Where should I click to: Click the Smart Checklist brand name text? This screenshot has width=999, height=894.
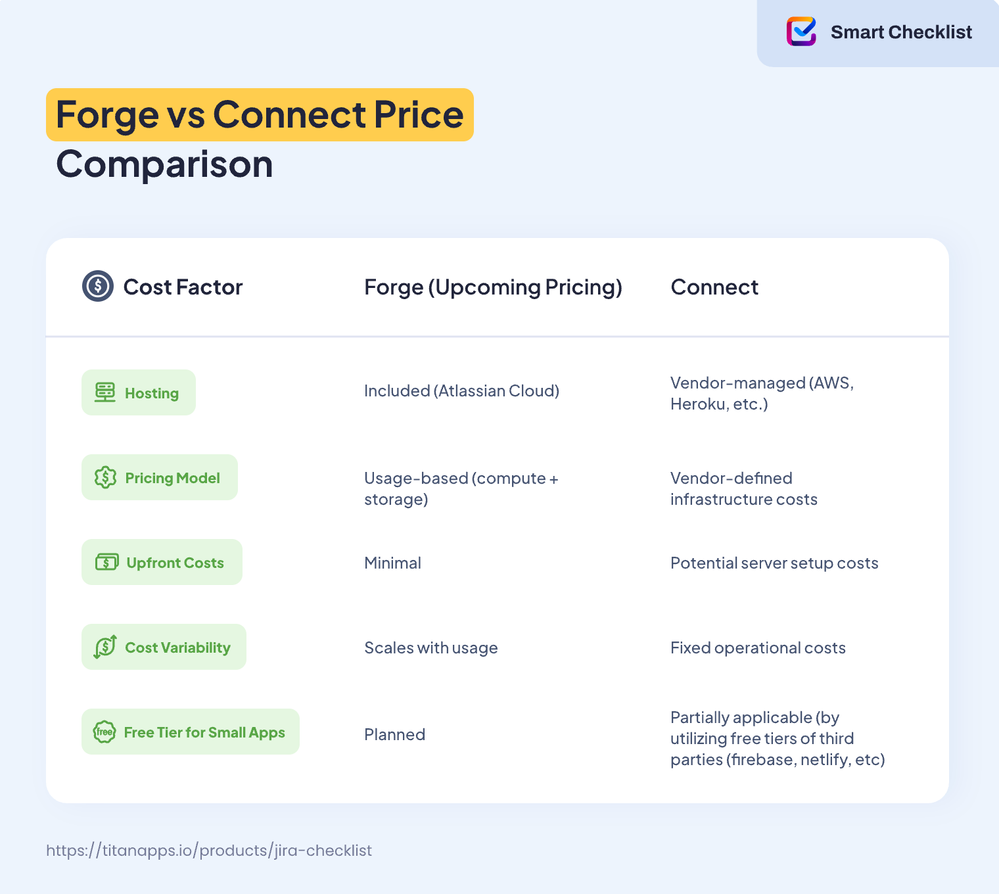901,32
